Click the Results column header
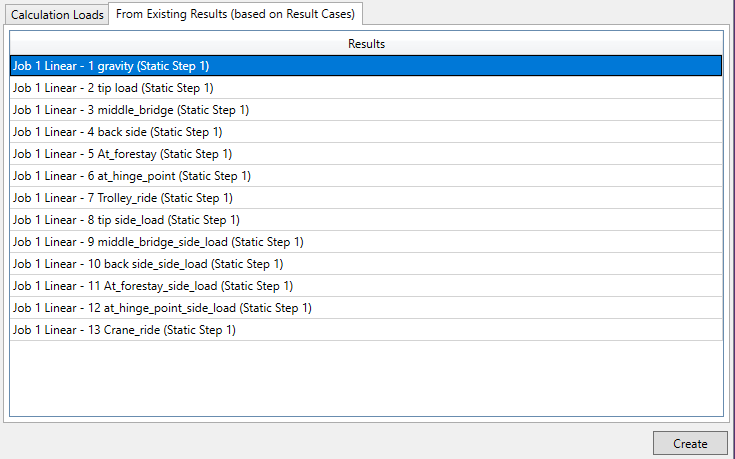This screenshot has width=735, height=459. (366, 44)
